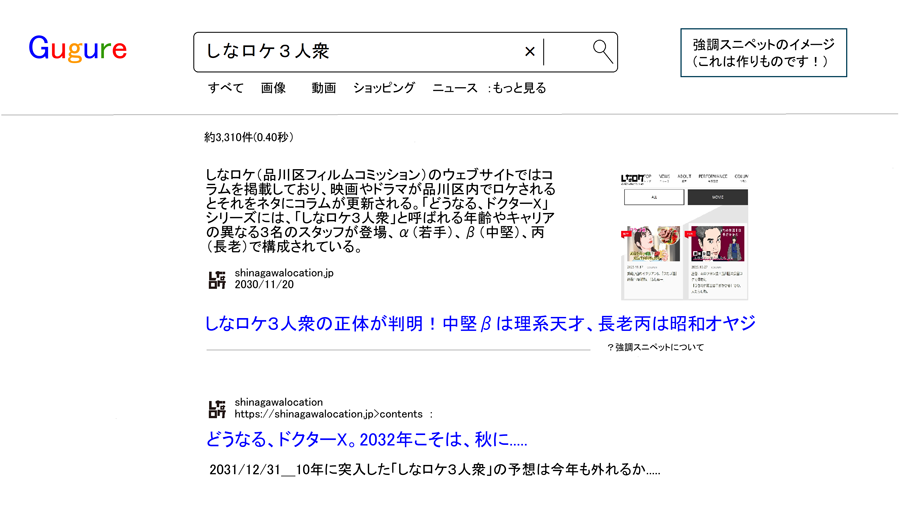The image size is (900, 506).
Task: Select the すべて tab
Action: [x=226, y=88]
